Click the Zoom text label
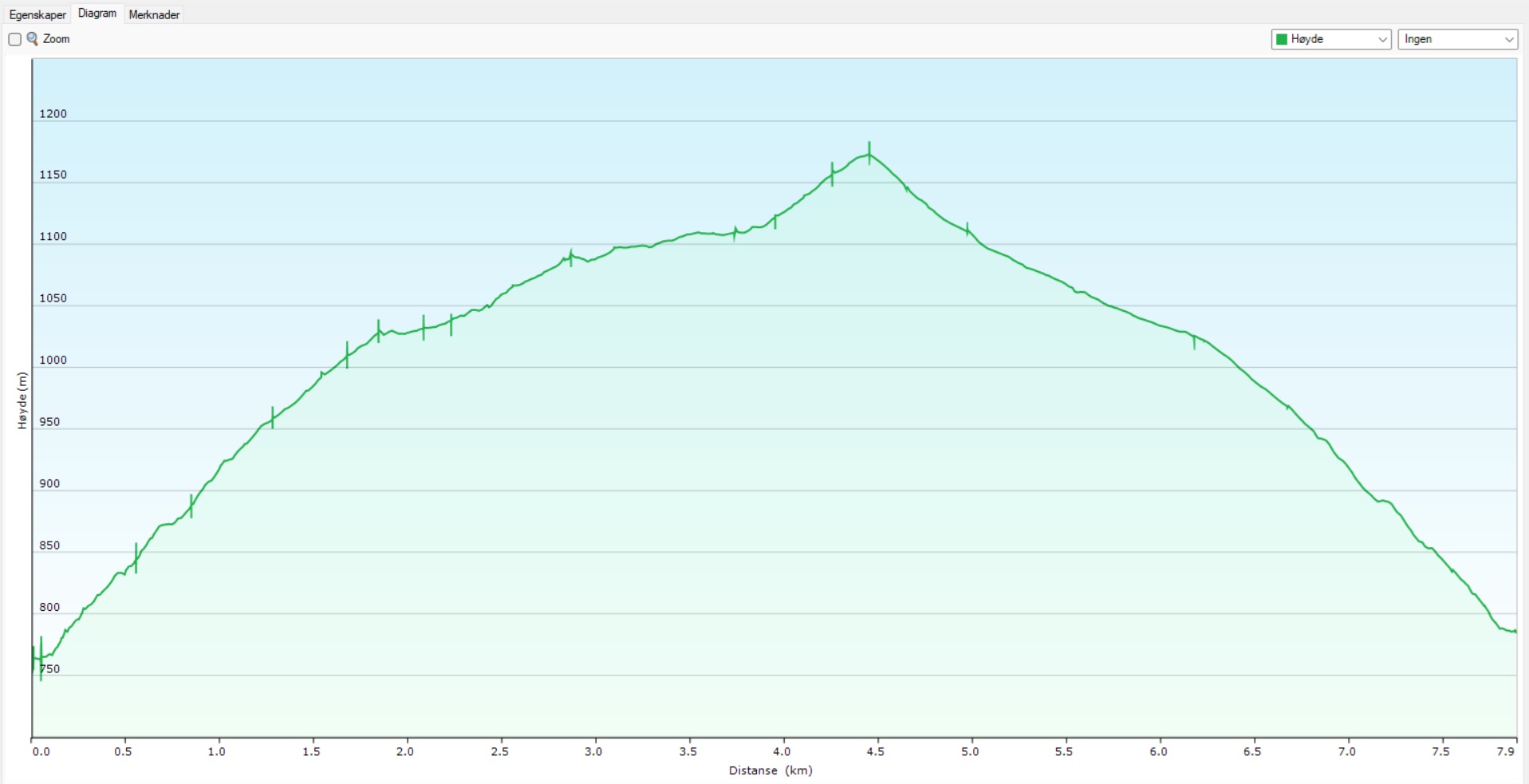 click(x=57, y=39)
